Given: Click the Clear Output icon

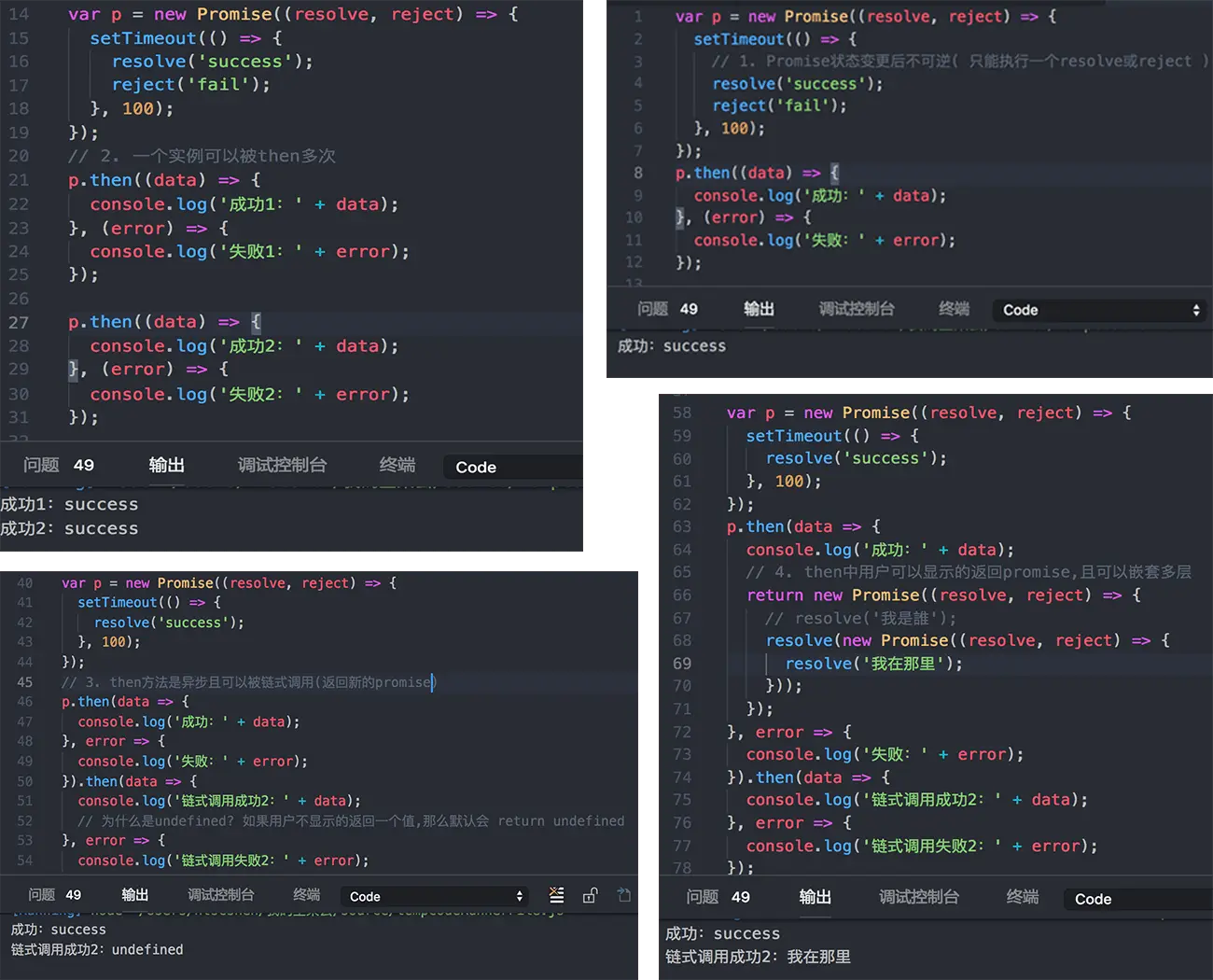Looking at the screenshot, I should [557, 895].
